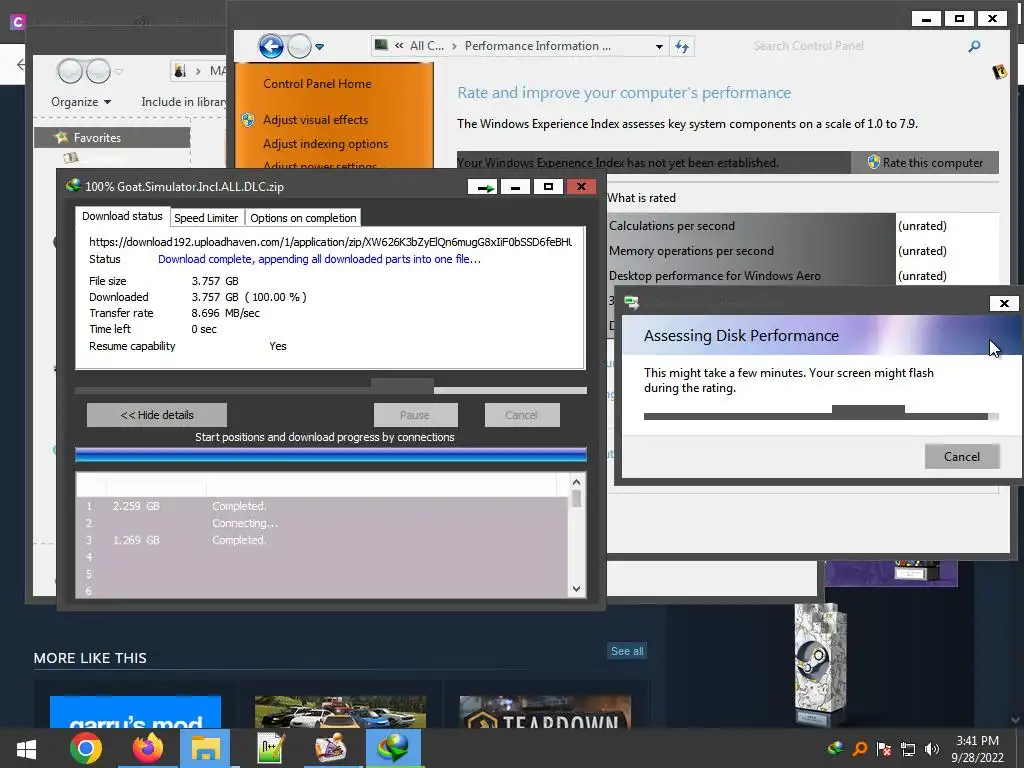The width and height of the screenshot is (1024, 768).
Task: Select connection row 1 with 2.259 GB
Action: pyautogui.click(x=323, y=506)
